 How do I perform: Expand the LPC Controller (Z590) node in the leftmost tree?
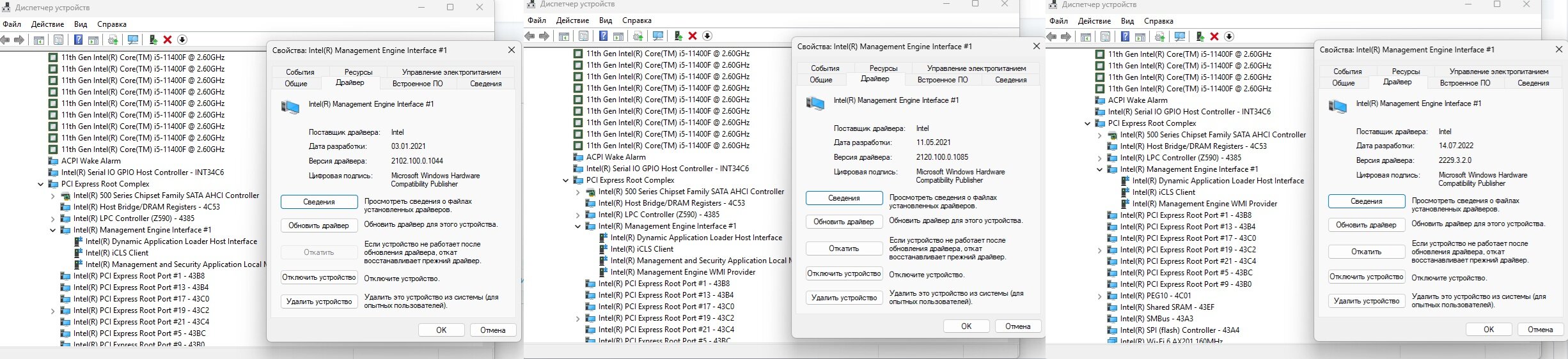(53, 218)
